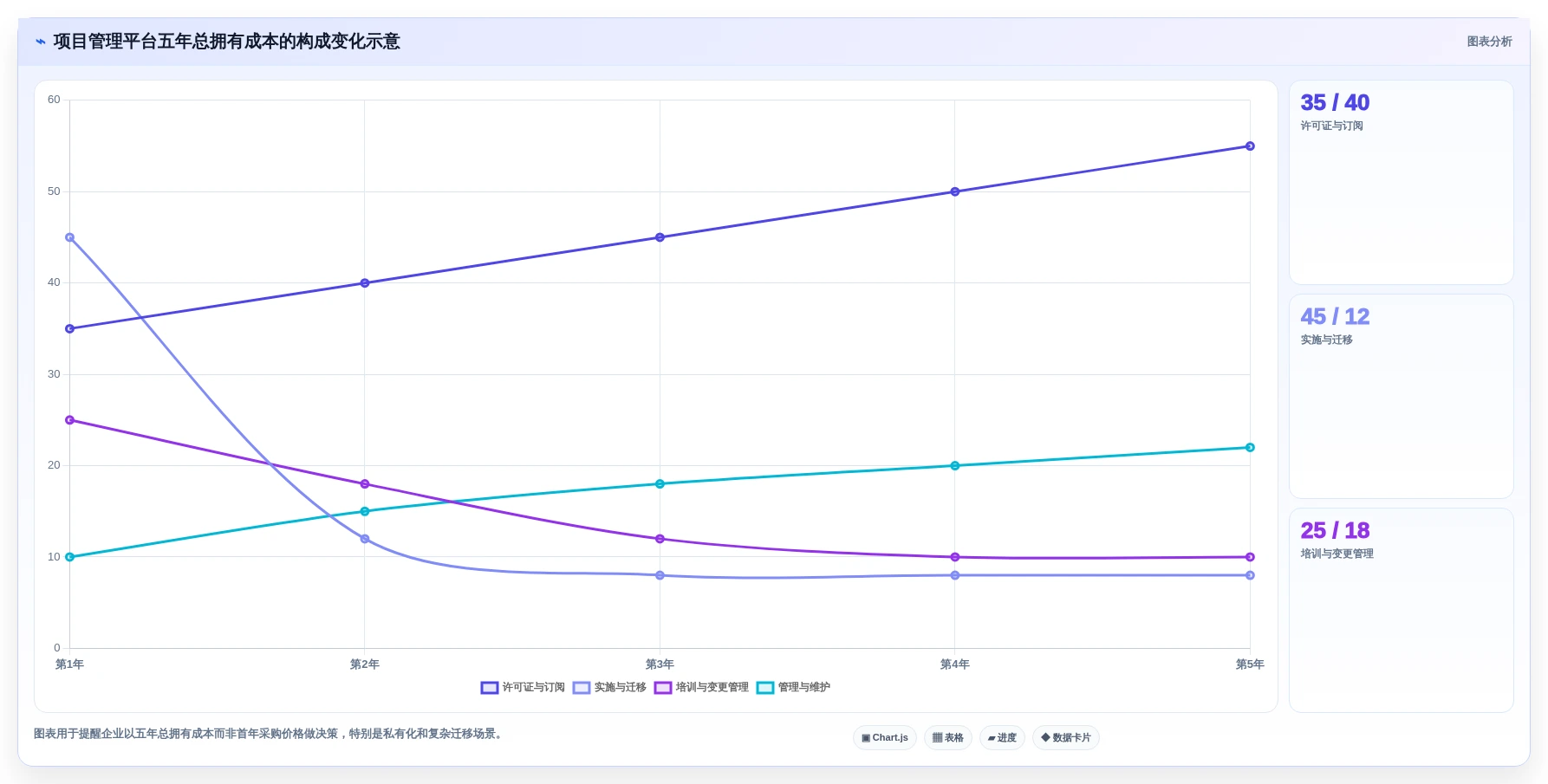Click 实施与迁移 data point at 第1年
Viewport: 1548px width, 784px height.
pos(70,237)
